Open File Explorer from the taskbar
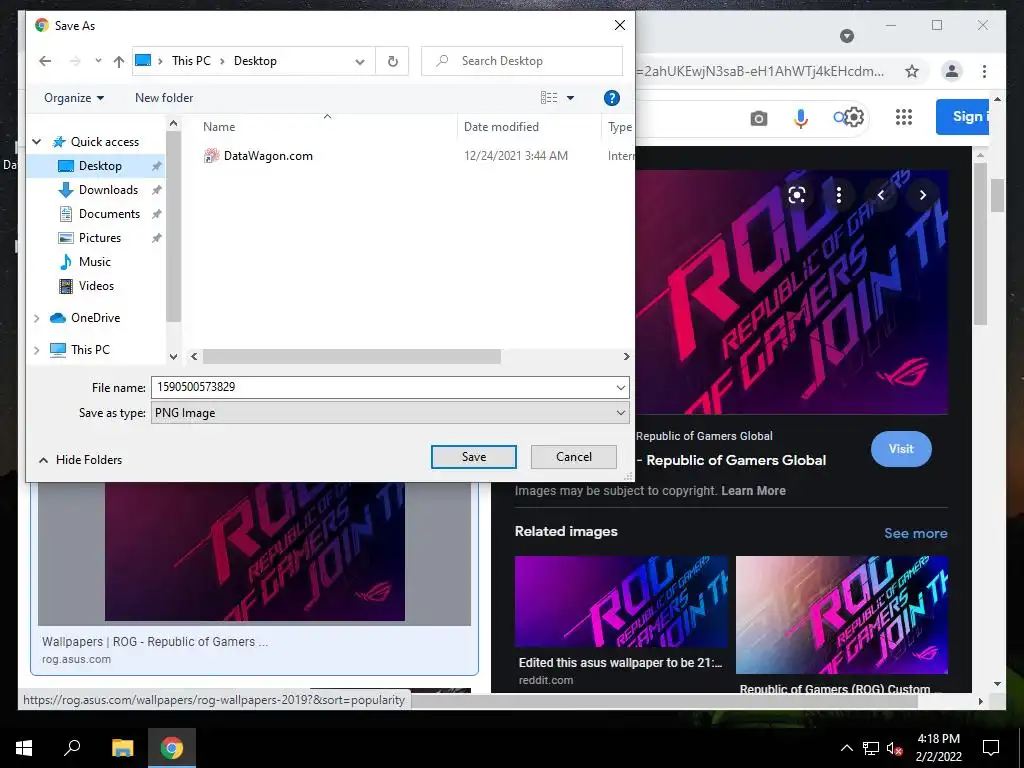Viewport: 1024px width, 768px height. click(122, 748)
